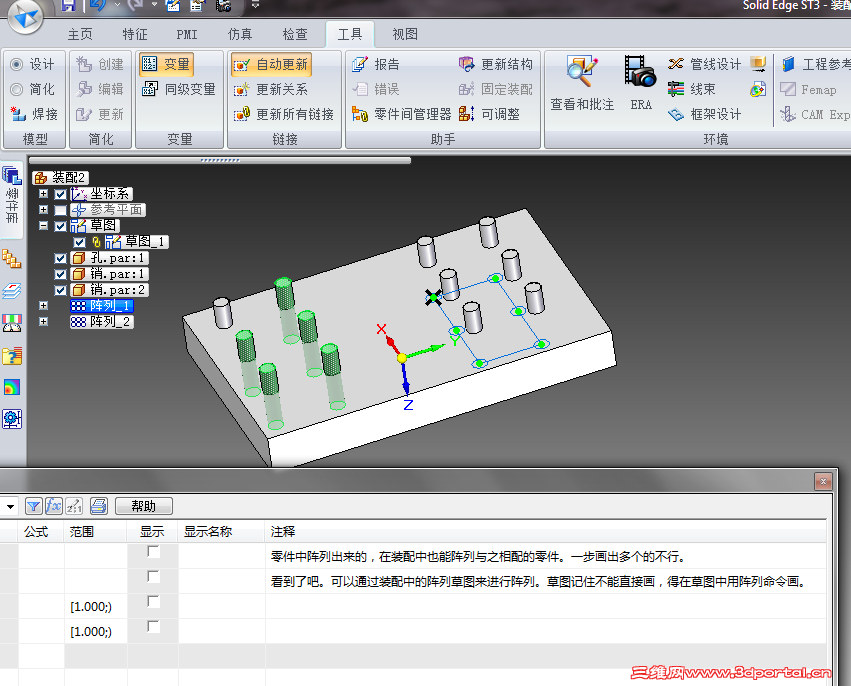Switch to the 视图 ribbon tab

click(x=405, y=34)
